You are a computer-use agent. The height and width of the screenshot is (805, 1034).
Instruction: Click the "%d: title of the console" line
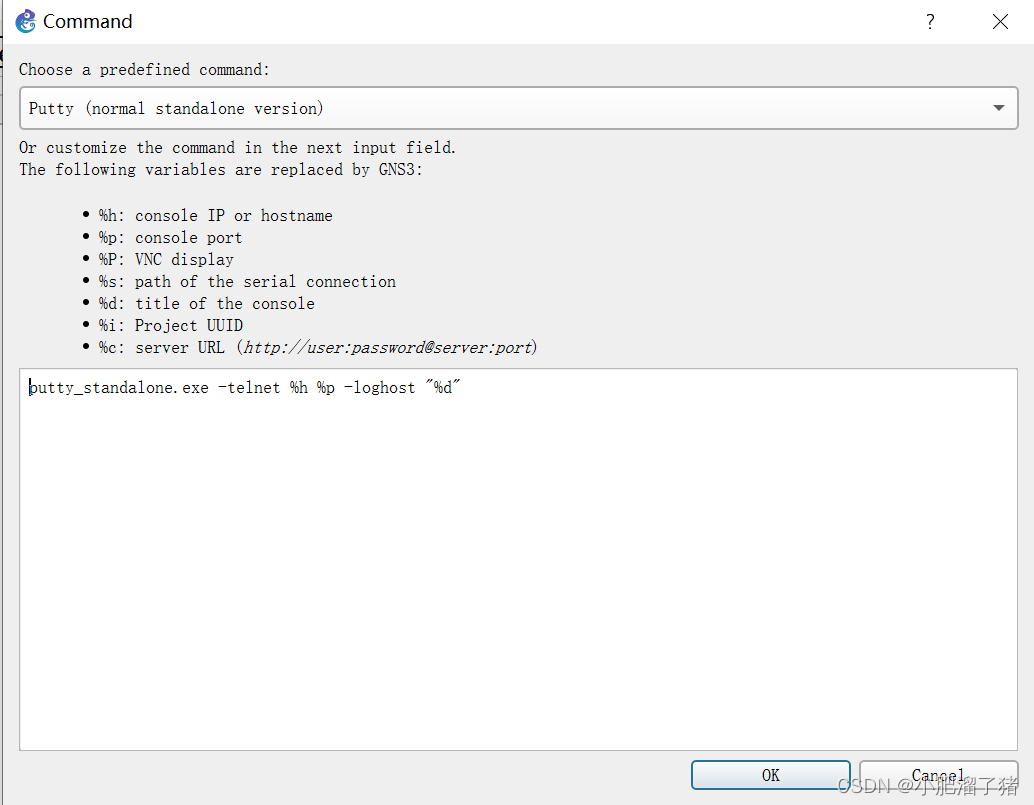pos(206,304)
